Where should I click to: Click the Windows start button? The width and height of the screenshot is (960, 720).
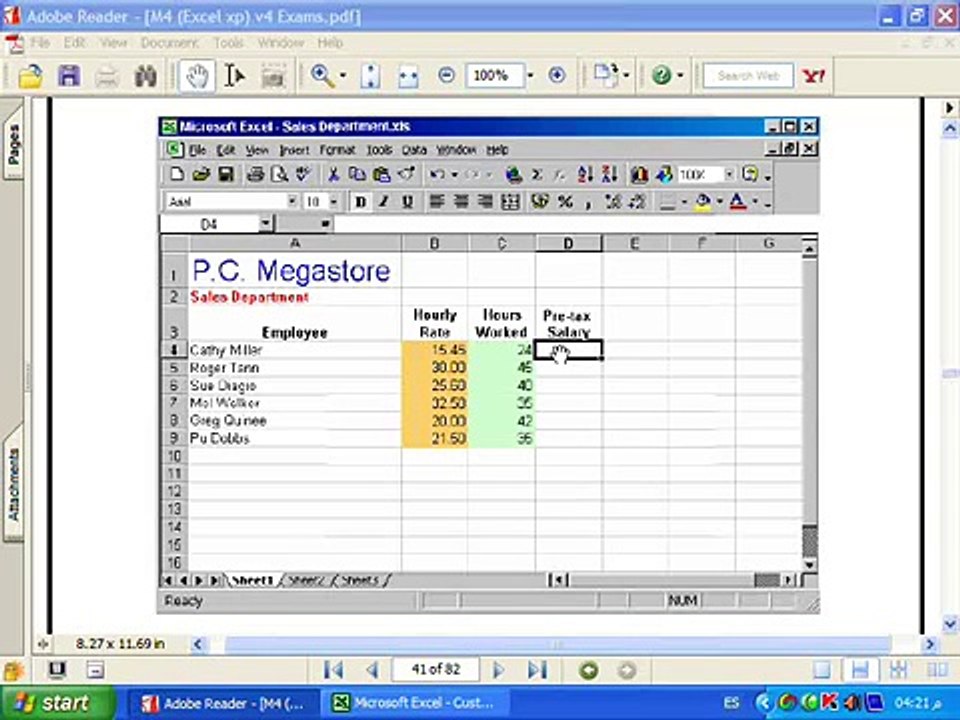coord(58,703)
